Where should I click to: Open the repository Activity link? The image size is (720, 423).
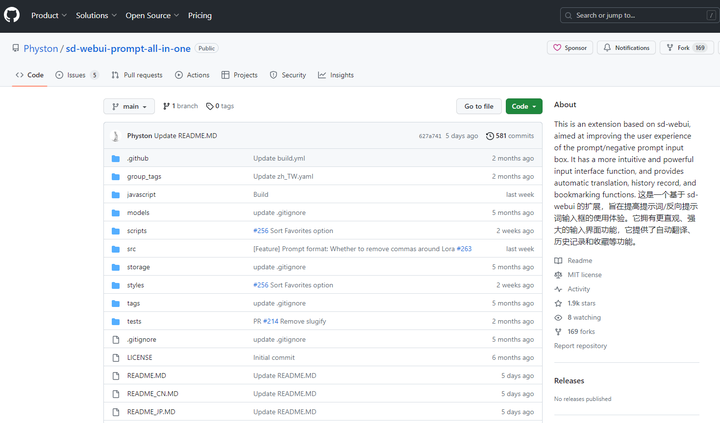click(x=572, y=289)
